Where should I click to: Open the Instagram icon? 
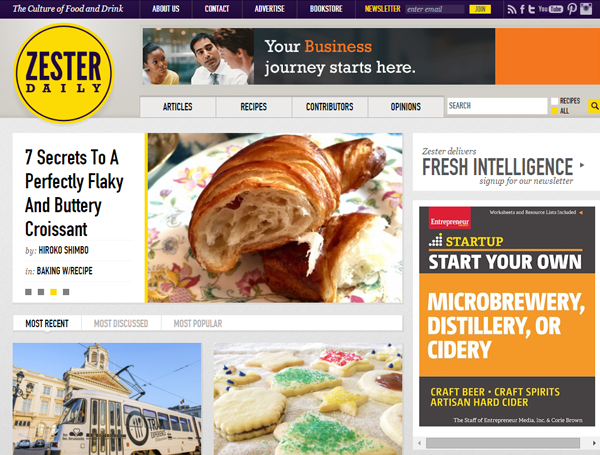click(586, 9)
